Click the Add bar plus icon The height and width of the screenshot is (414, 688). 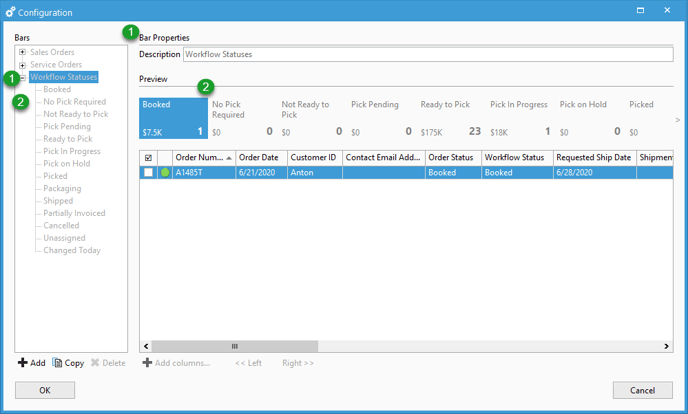(22, 363)
